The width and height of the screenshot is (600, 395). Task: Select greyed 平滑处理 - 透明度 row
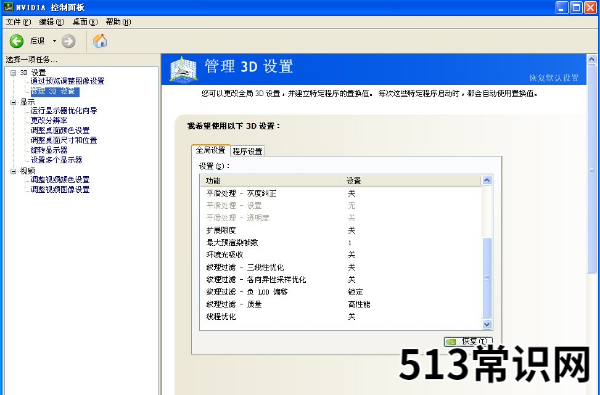coord(341,218)
